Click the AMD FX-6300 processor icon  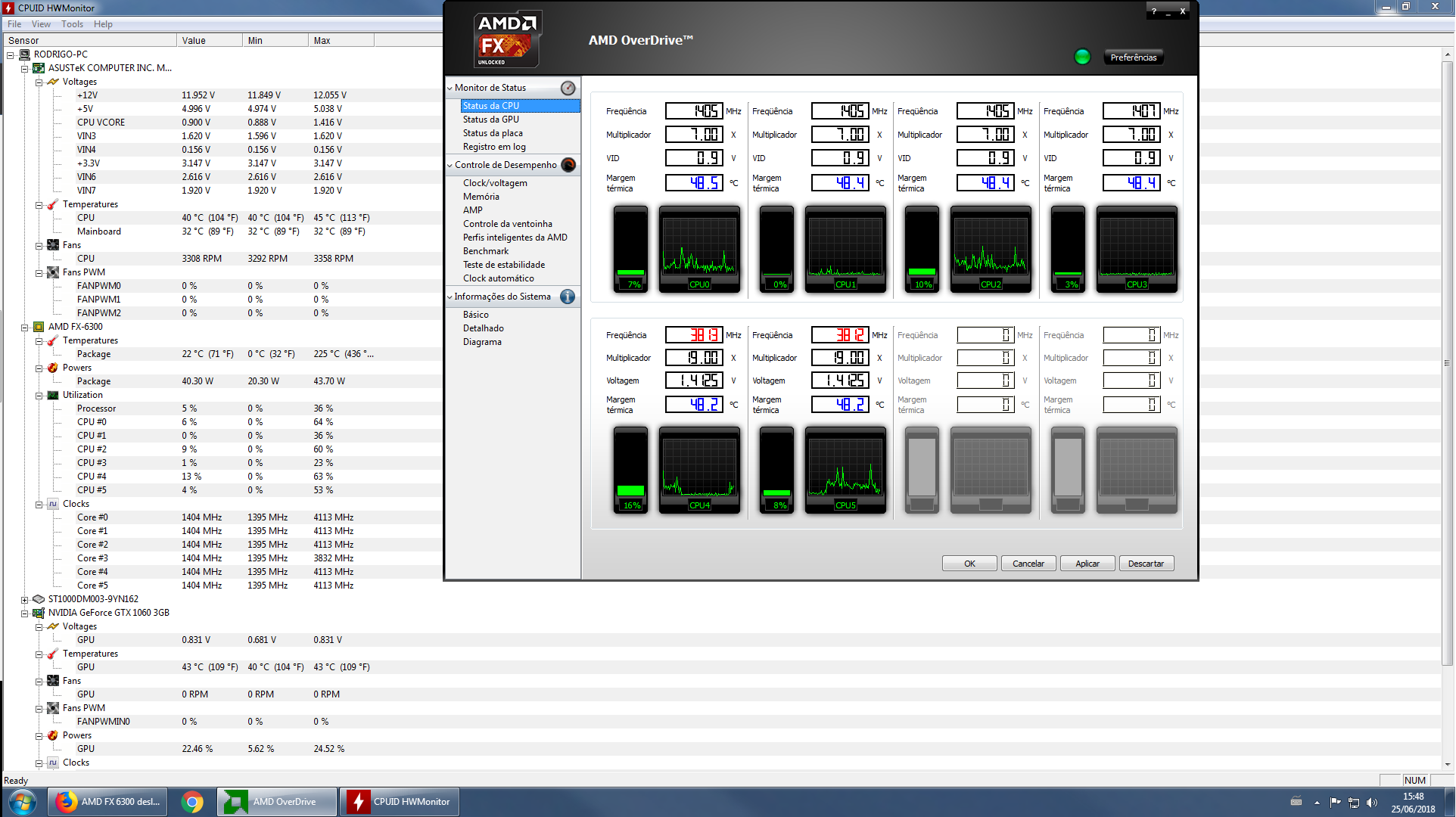tap(39, 327)
